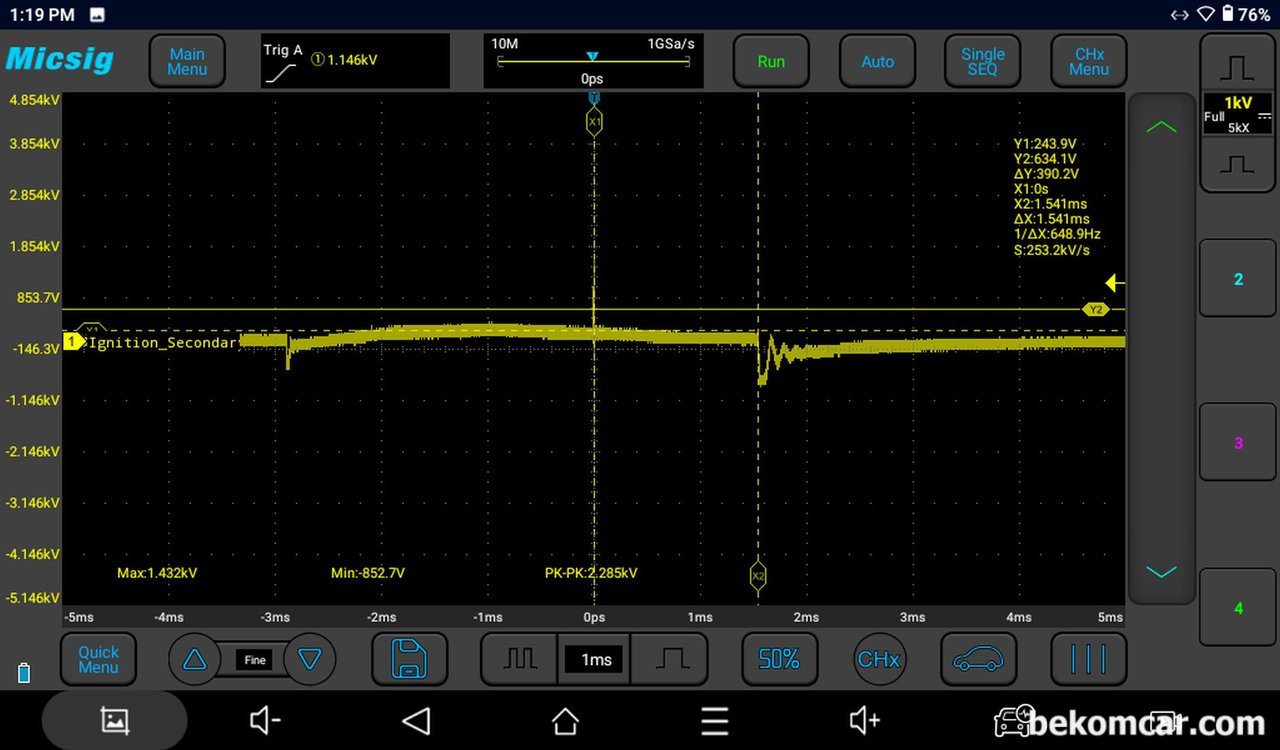Raise volume with the navigation bar icon
The image size is (1280, 750).
point(865,720)
